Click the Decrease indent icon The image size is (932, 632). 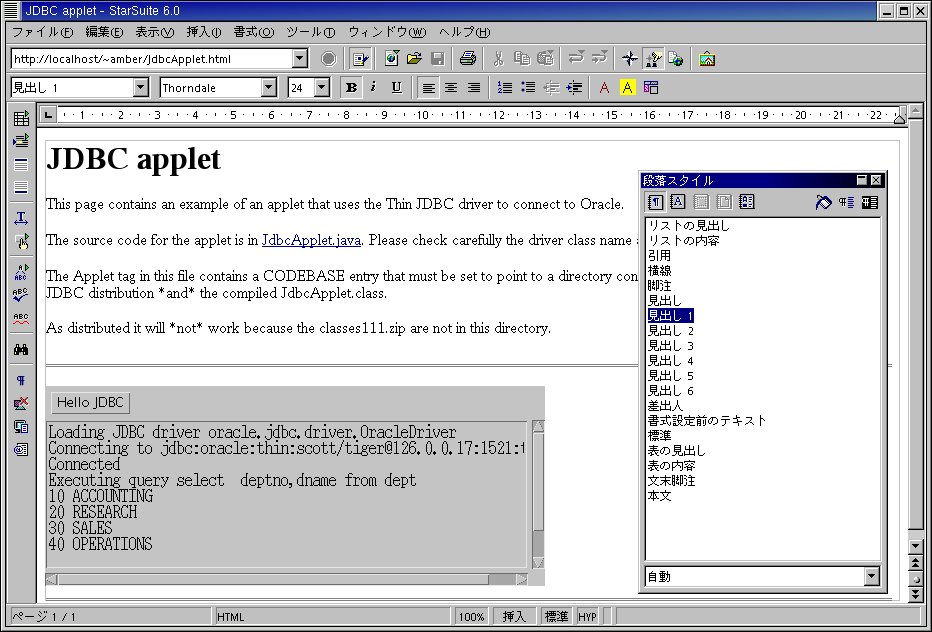click(552, 88)
